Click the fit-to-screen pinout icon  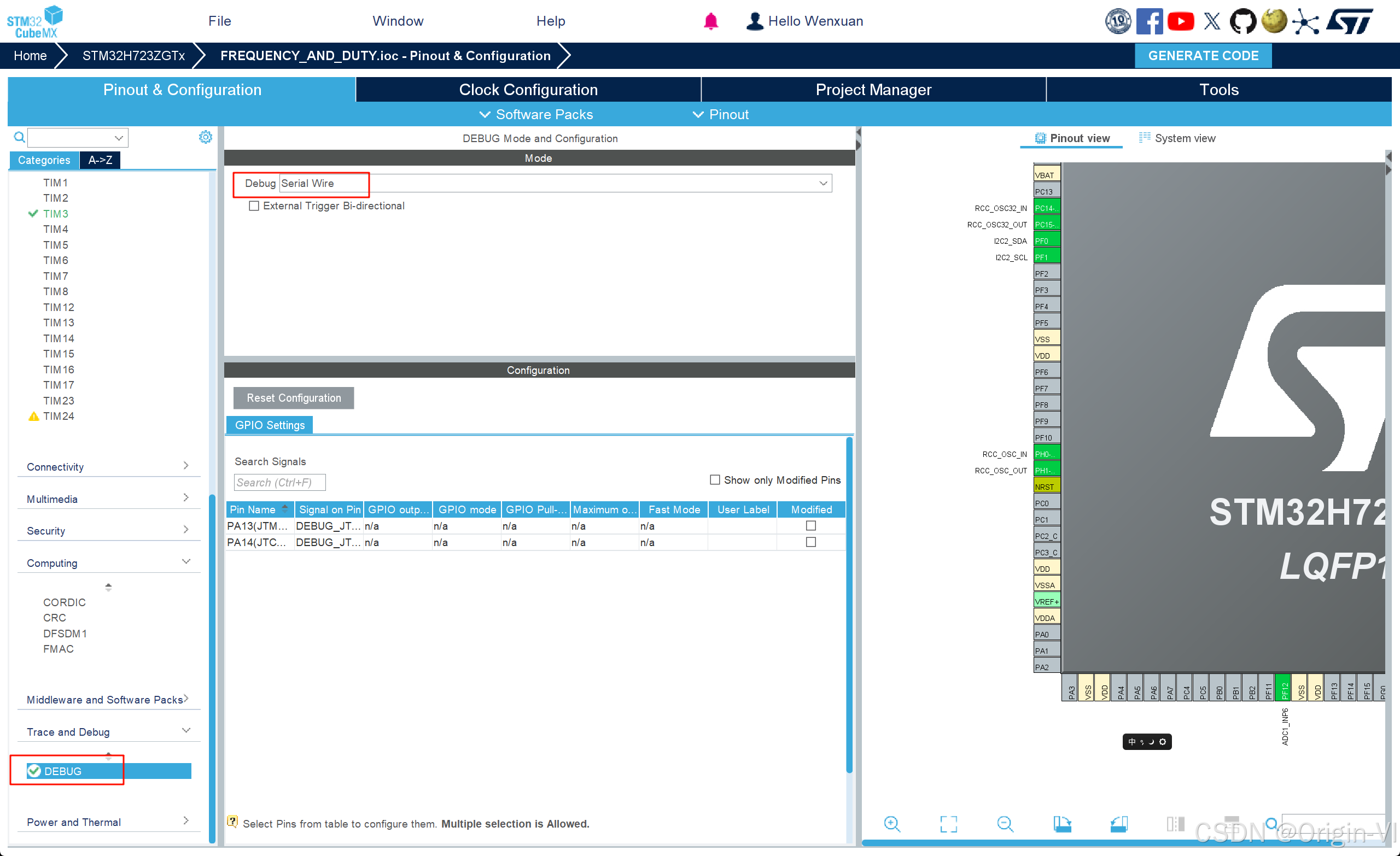pos(948,824)
